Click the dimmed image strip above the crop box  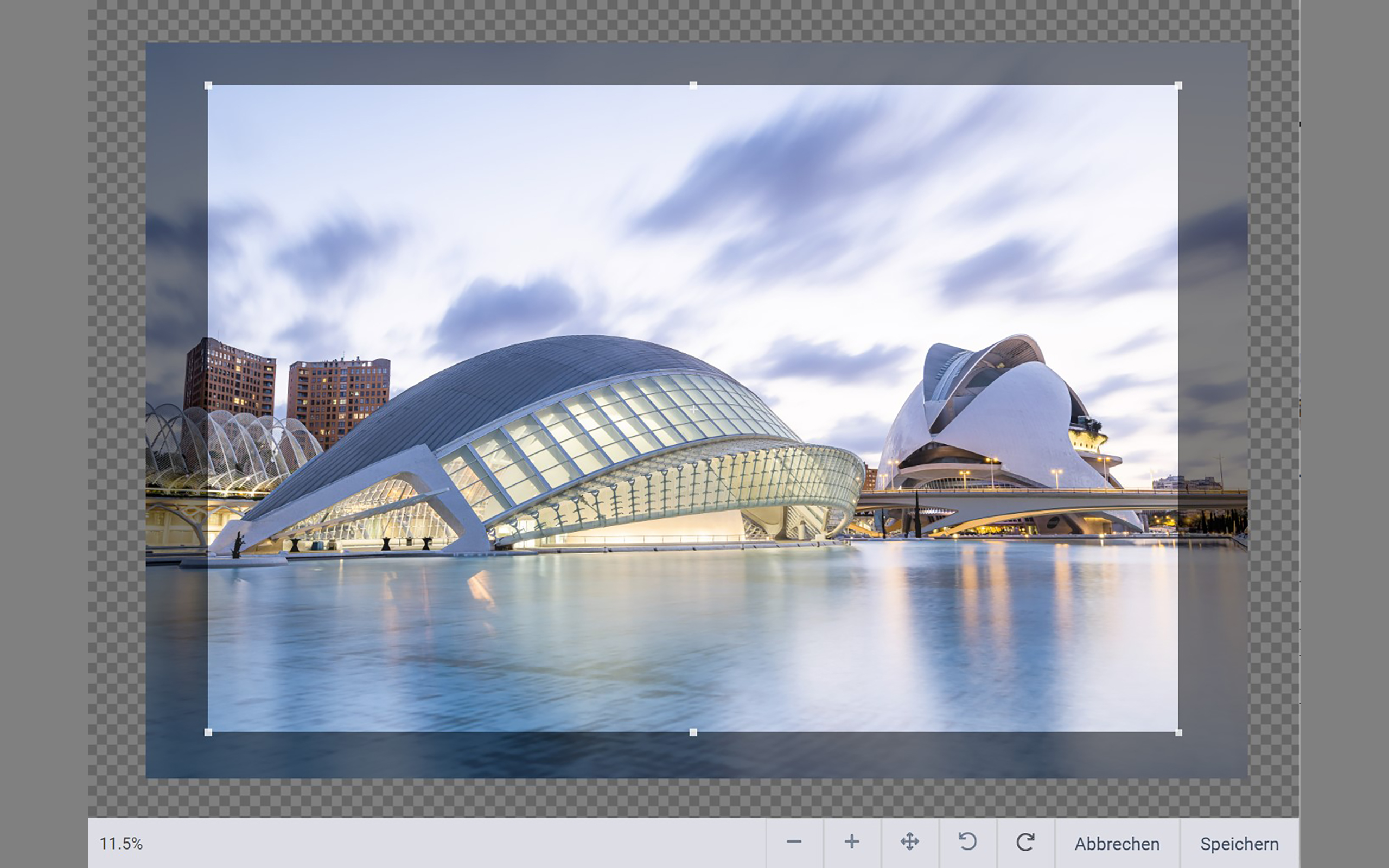click(x=693, y=63)
